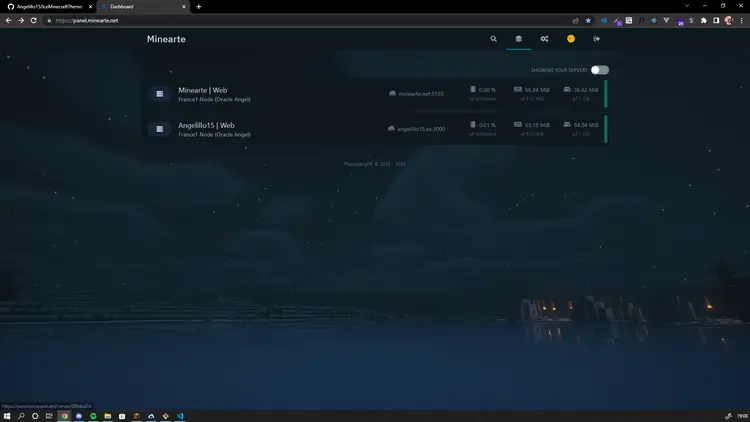Screen dimensions: 750x422
Task: Click the 63.18 MiB memory value
Action: tap(537, 125)
